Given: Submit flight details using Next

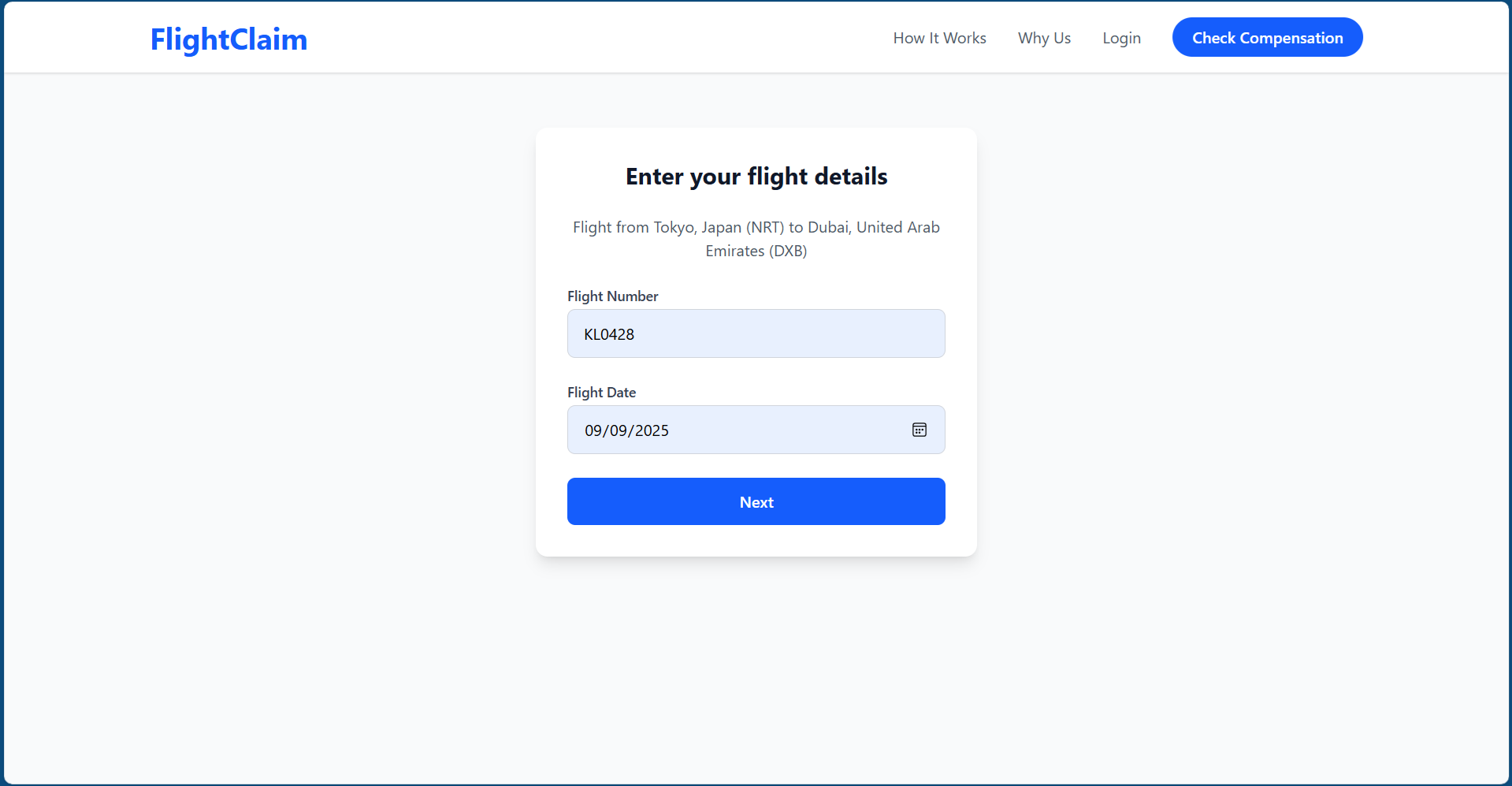Looking at the screenshot, I should pos(756,501).
